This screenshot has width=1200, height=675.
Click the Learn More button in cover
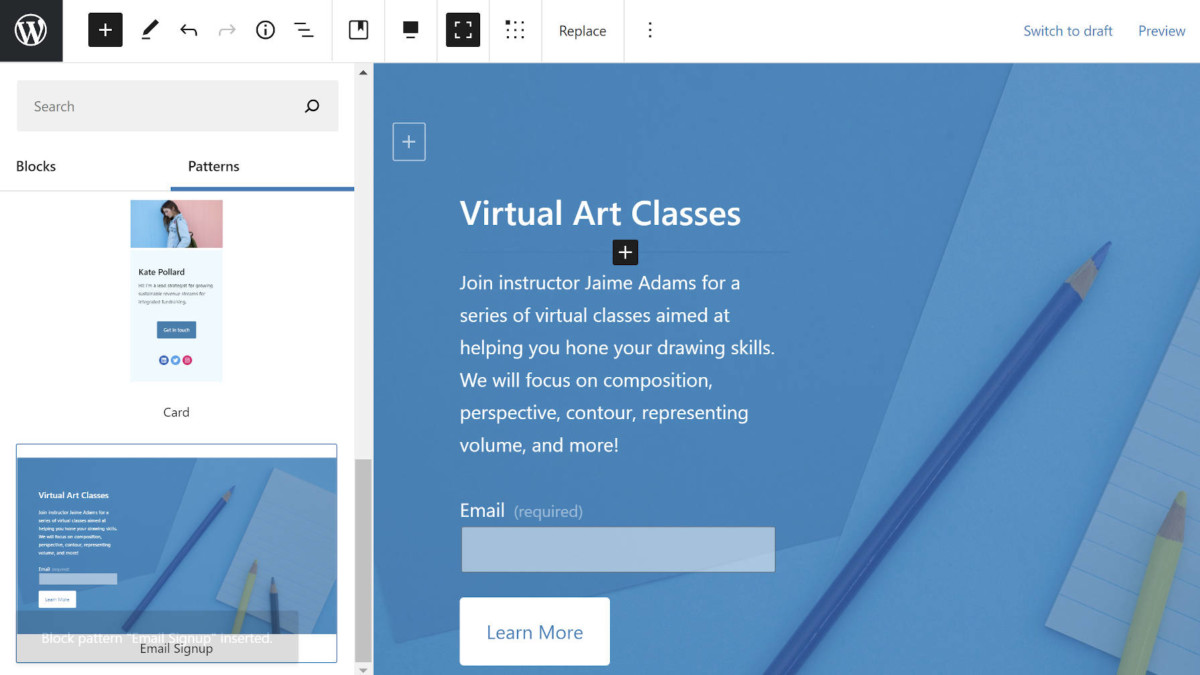[534, 632]
